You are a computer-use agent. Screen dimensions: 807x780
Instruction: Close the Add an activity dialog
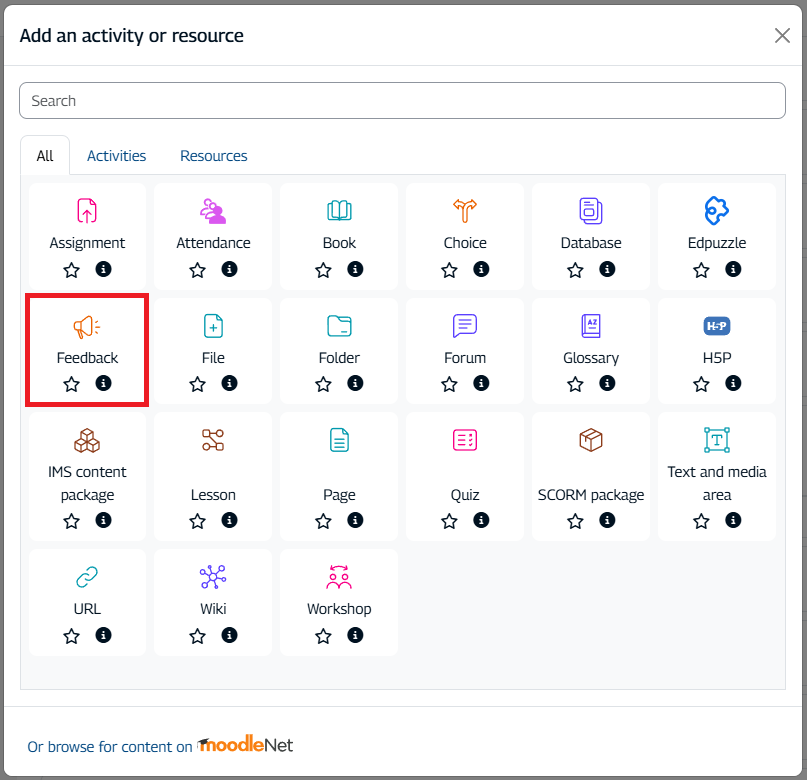click(782, 36)
